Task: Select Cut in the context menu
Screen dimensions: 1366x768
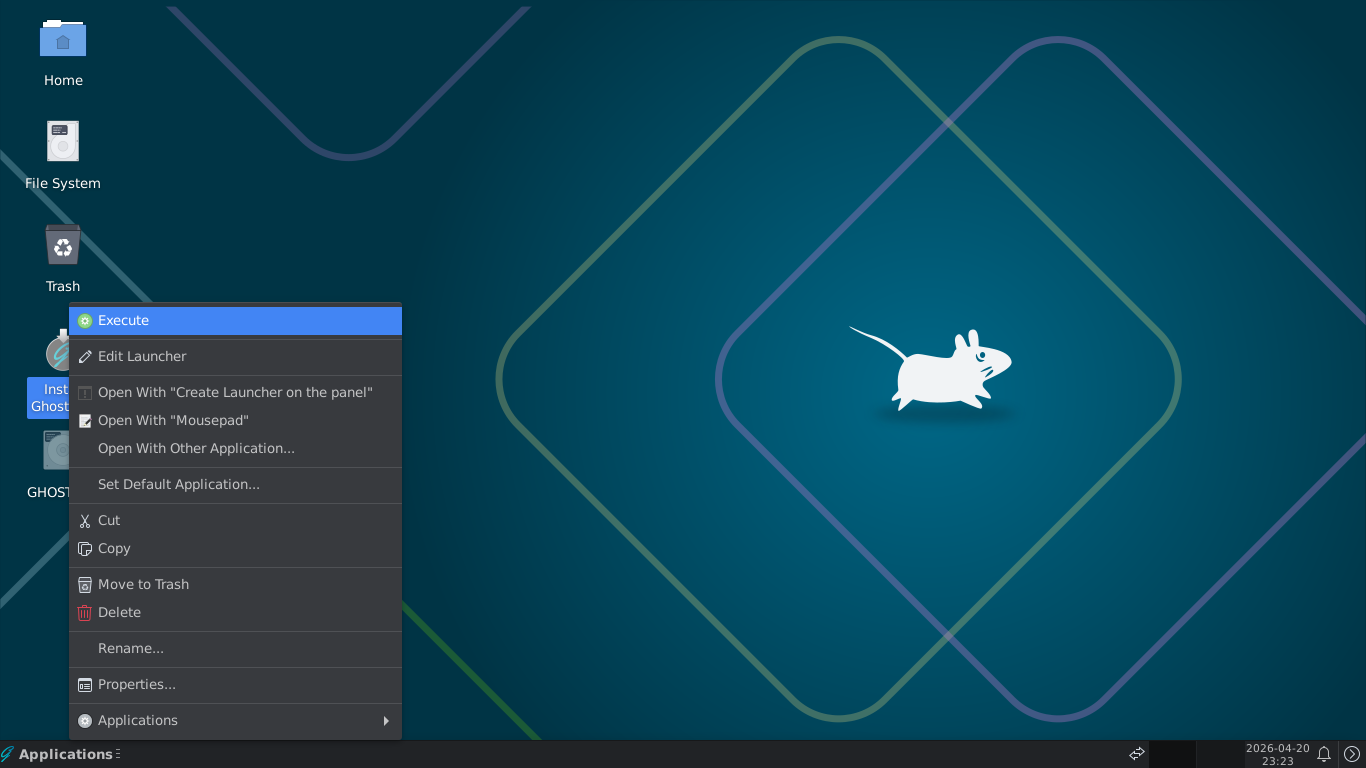Action: coord(235,521)
